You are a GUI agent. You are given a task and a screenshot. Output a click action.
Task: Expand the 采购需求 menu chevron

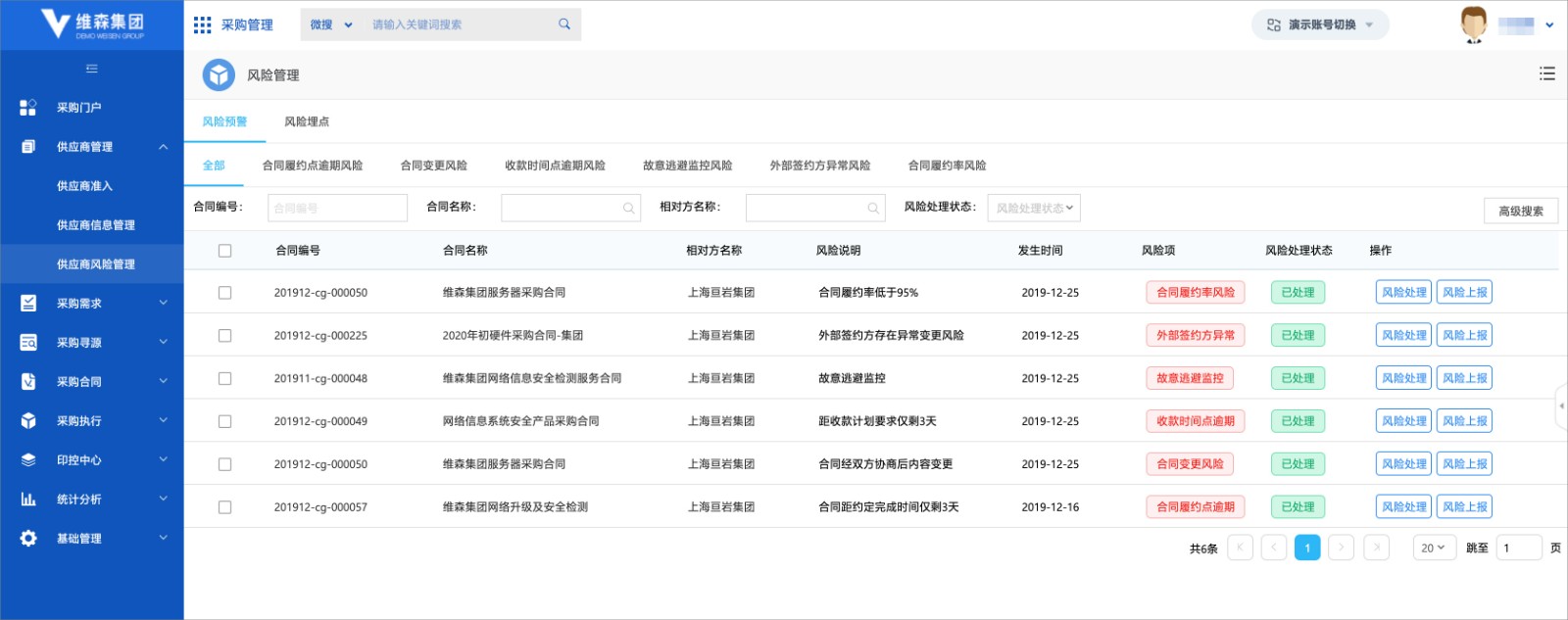click(x=163, y=303)
